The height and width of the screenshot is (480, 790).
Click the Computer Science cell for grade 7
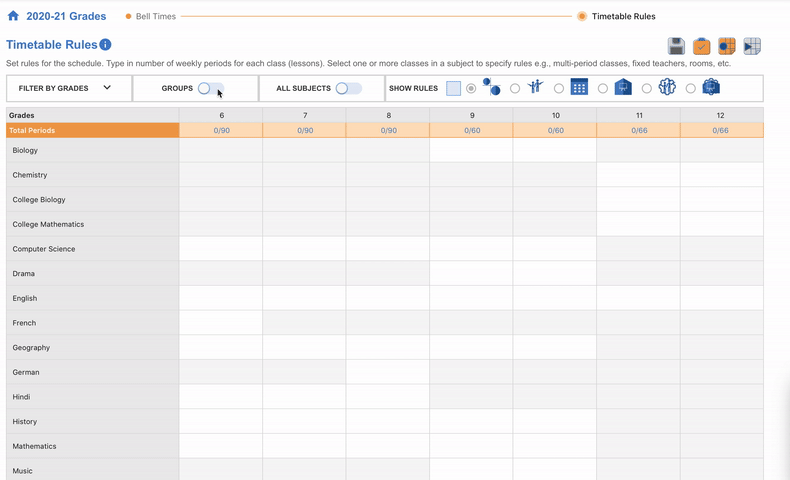point(304,249)
